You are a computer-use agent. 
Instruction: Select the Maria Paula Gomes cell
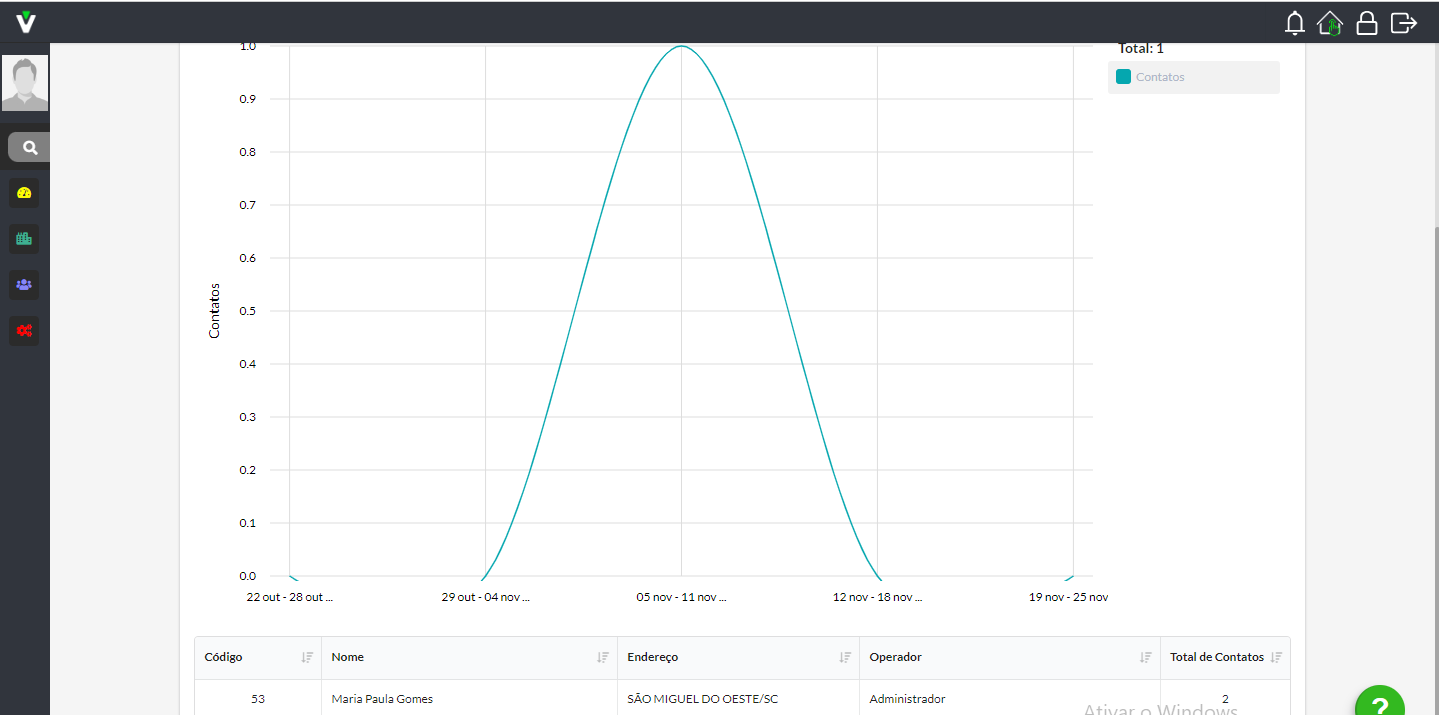(469, 699)
